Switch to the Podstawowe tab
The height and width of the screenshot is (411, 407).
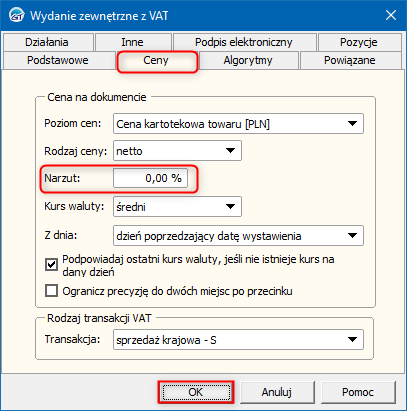[x=58, y=60]
